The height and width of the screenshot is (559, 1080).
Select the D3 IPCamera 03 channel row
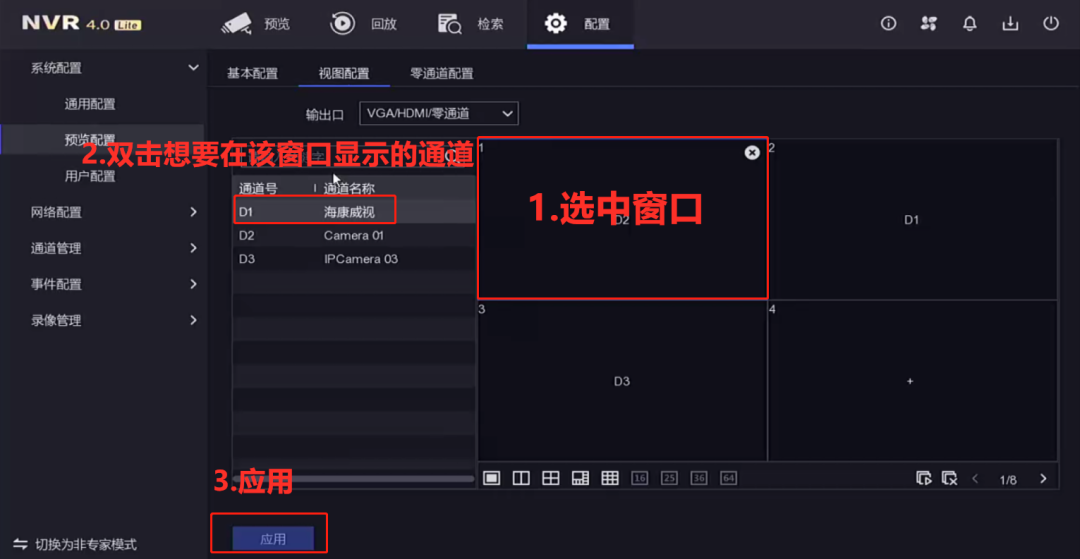[x=353, y=260]
